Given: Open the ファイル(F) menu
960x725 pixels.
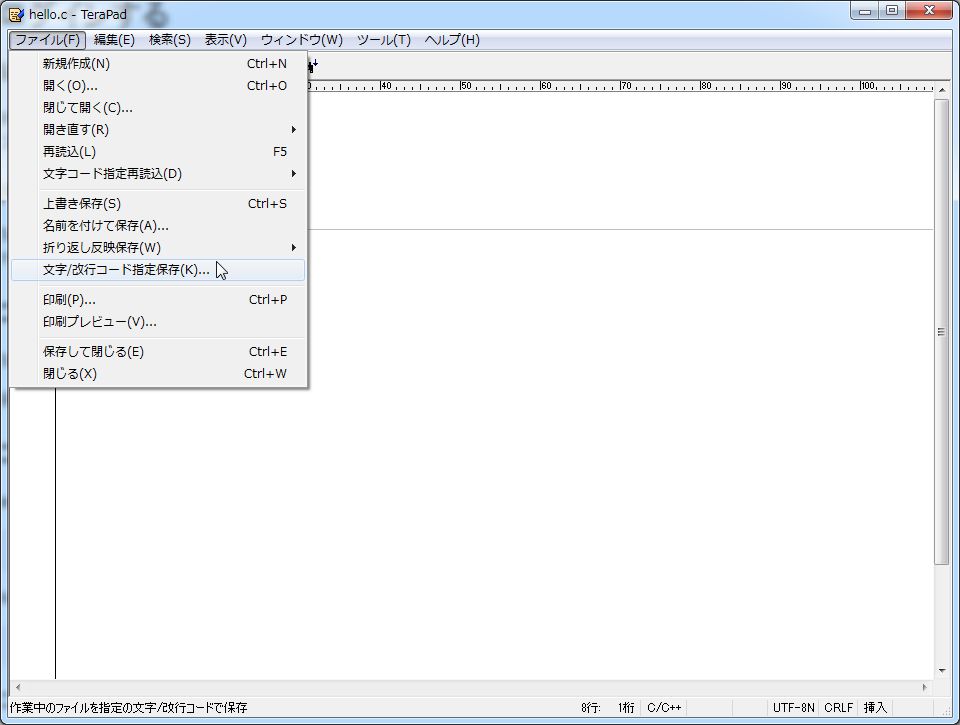Looking at the screenshot, I should (47, 40).
